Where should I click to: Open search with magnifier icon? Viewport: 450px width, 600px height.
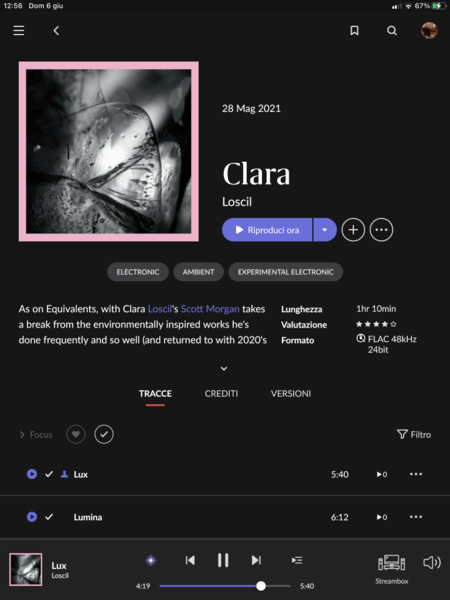[x=391, y=31]
